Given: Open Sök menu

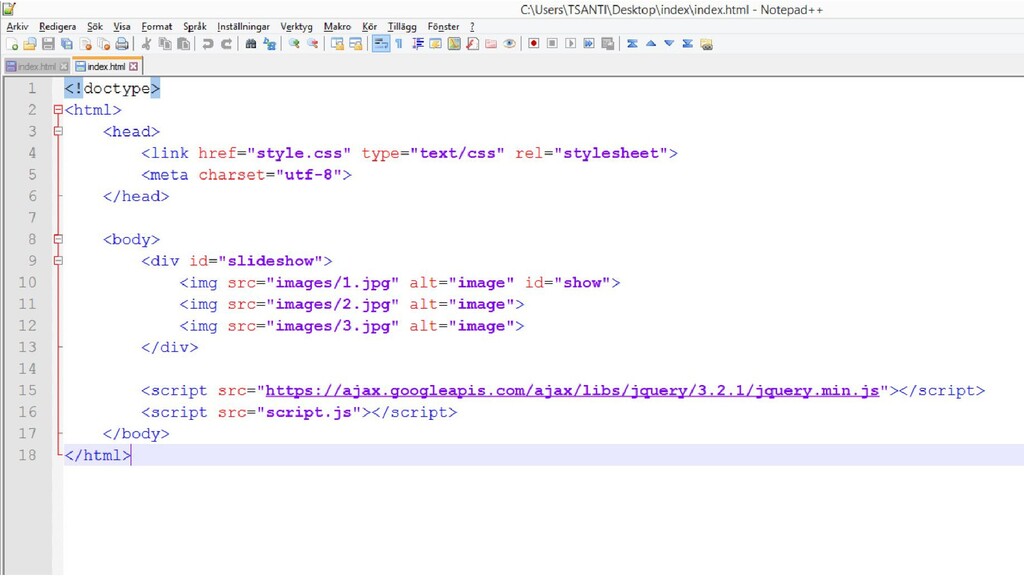Looking at the screenshot, I should (x=95, y=27).
